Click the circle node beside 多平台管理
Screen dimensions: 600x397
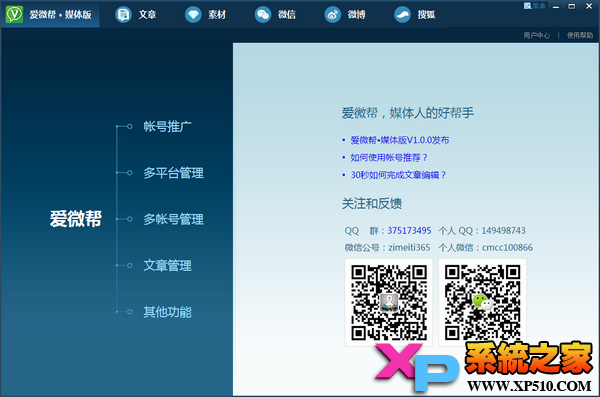[x=129, y=173]
